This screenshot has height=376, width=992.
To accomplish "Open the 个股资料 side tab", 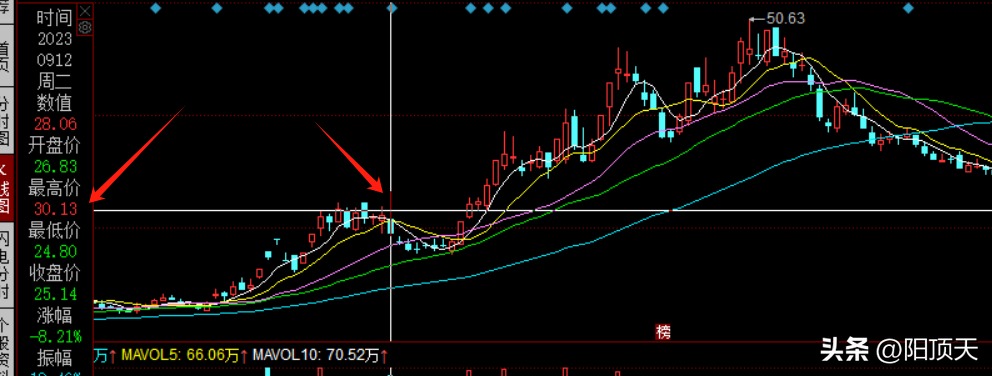I will (6, 343).
